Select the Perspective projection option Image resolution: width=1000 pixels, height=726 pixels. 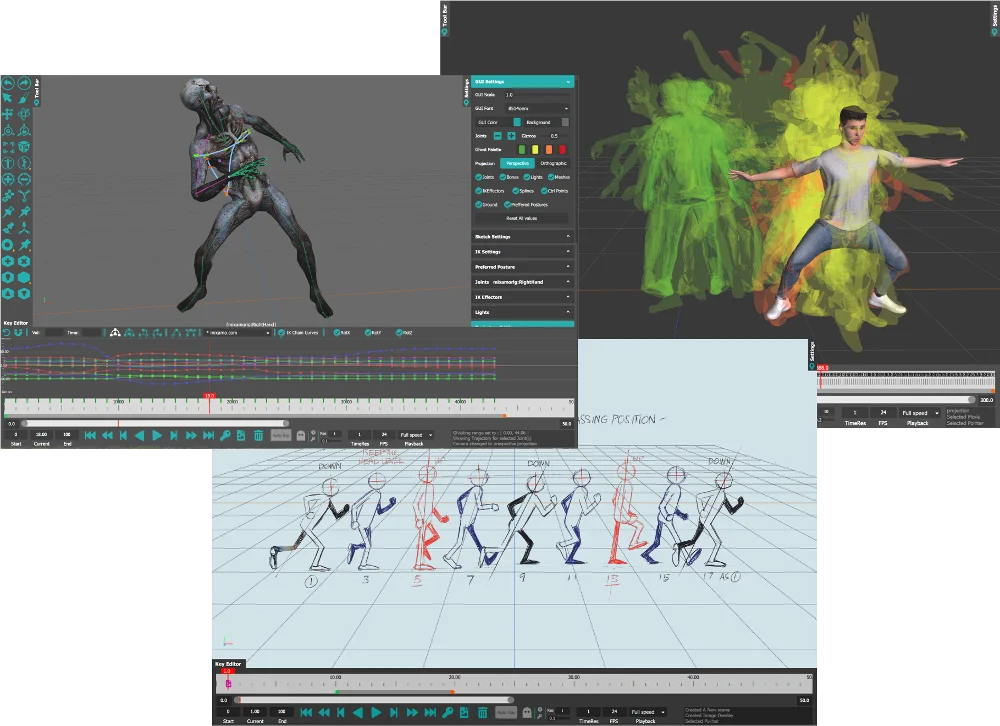517,163
